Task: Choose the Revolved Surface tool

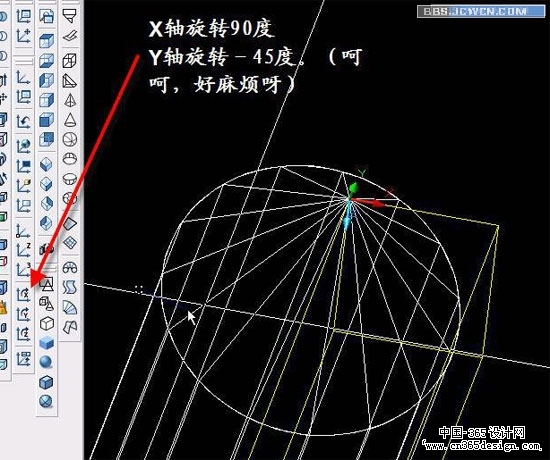Action: [x=70, y=268]
